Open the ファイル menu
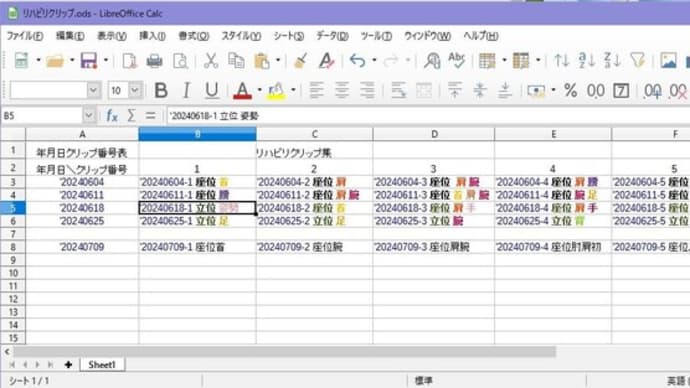690x388 pixels. [25, 36]
